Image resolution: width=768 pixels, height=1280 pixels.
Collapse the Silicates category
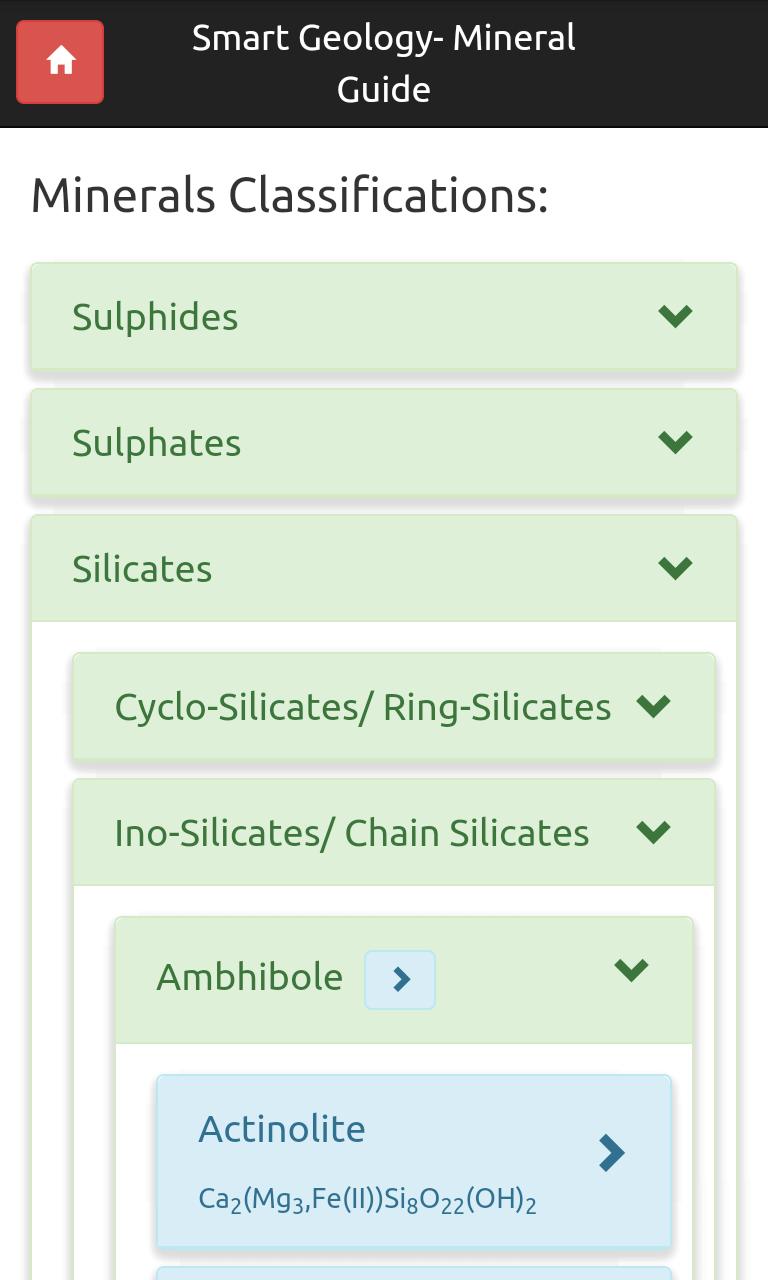point(676,567)
